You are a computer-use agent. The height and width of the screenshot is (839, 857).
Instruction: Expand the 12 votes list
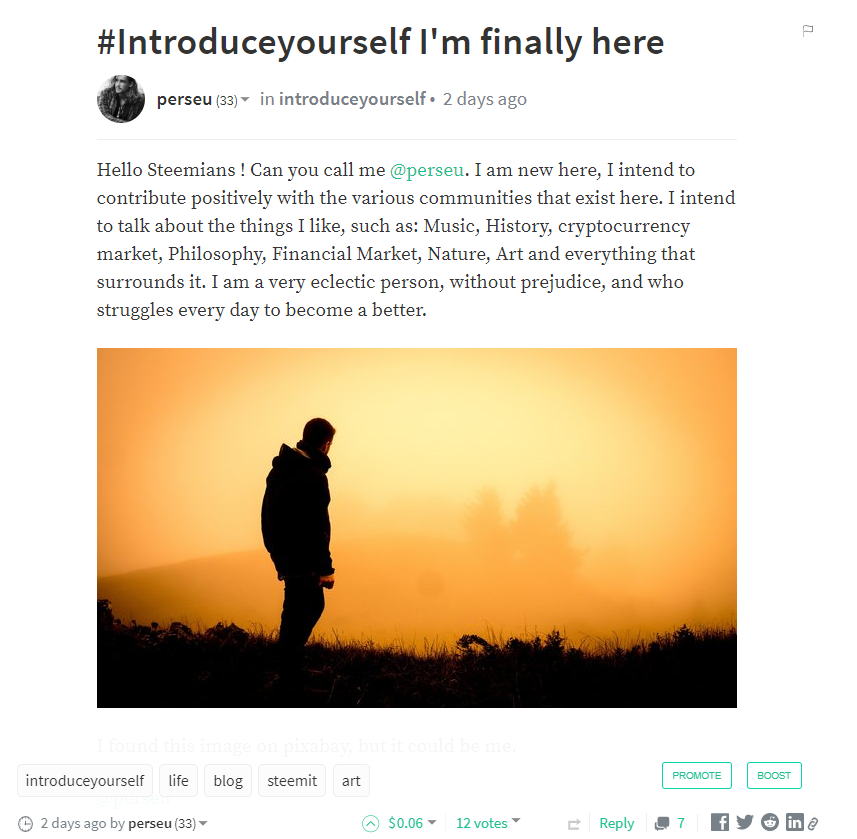pyautogui.click(x=488, y=823)
